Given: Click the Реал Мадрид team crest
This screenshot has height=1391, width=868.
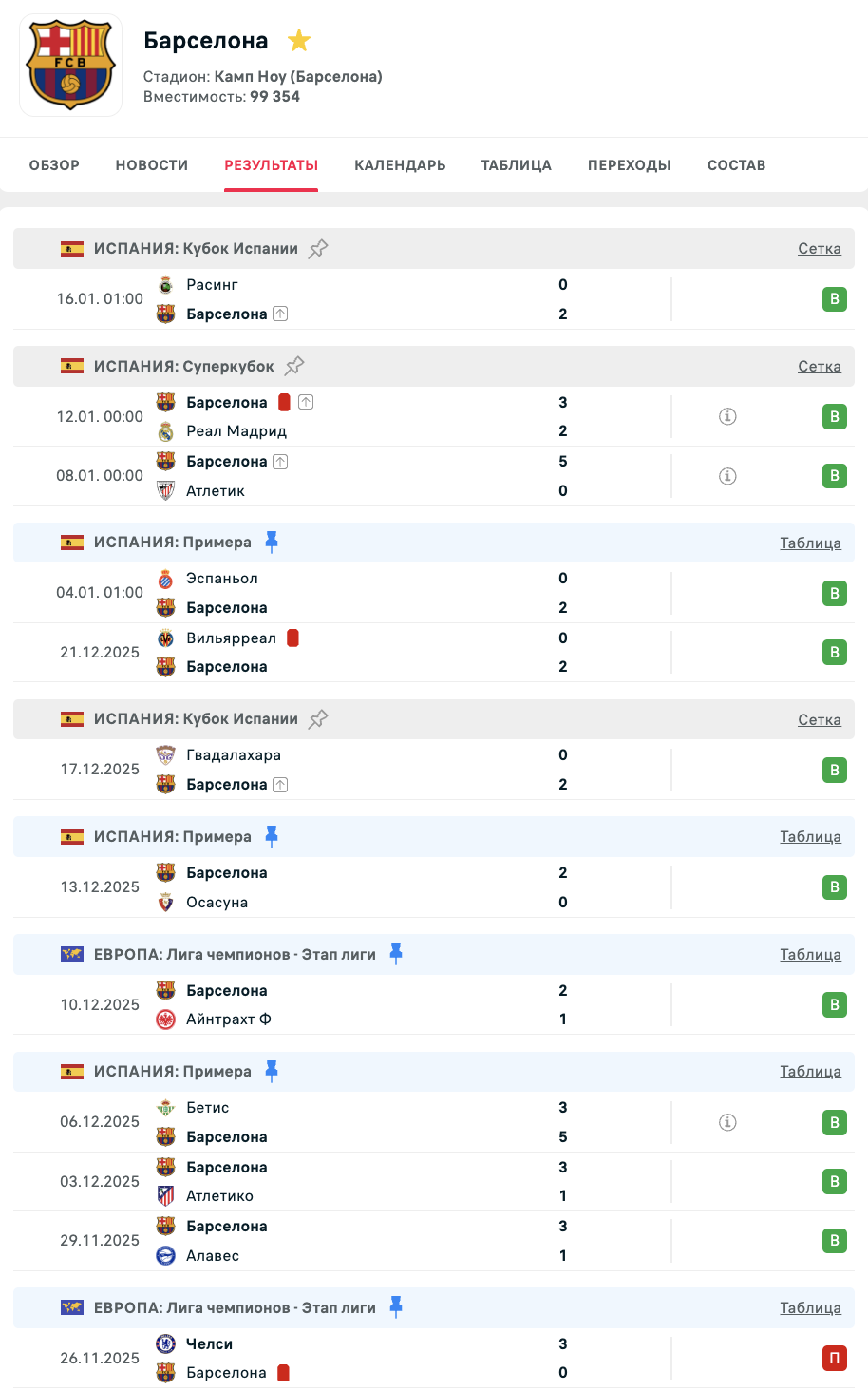Looking at the screenshot, I should tap(166, 431).
